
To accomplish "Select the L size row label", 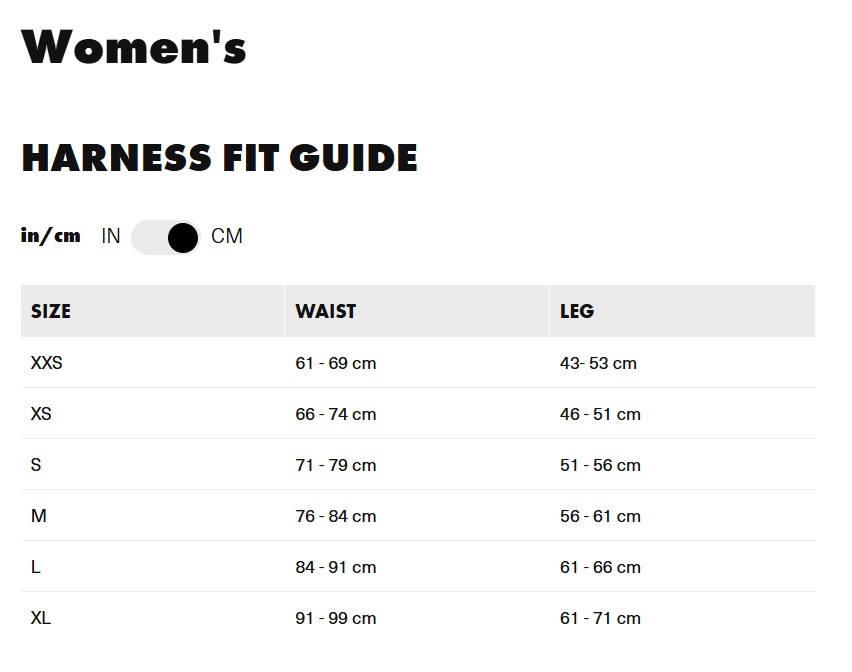I will tap(36, 567).
